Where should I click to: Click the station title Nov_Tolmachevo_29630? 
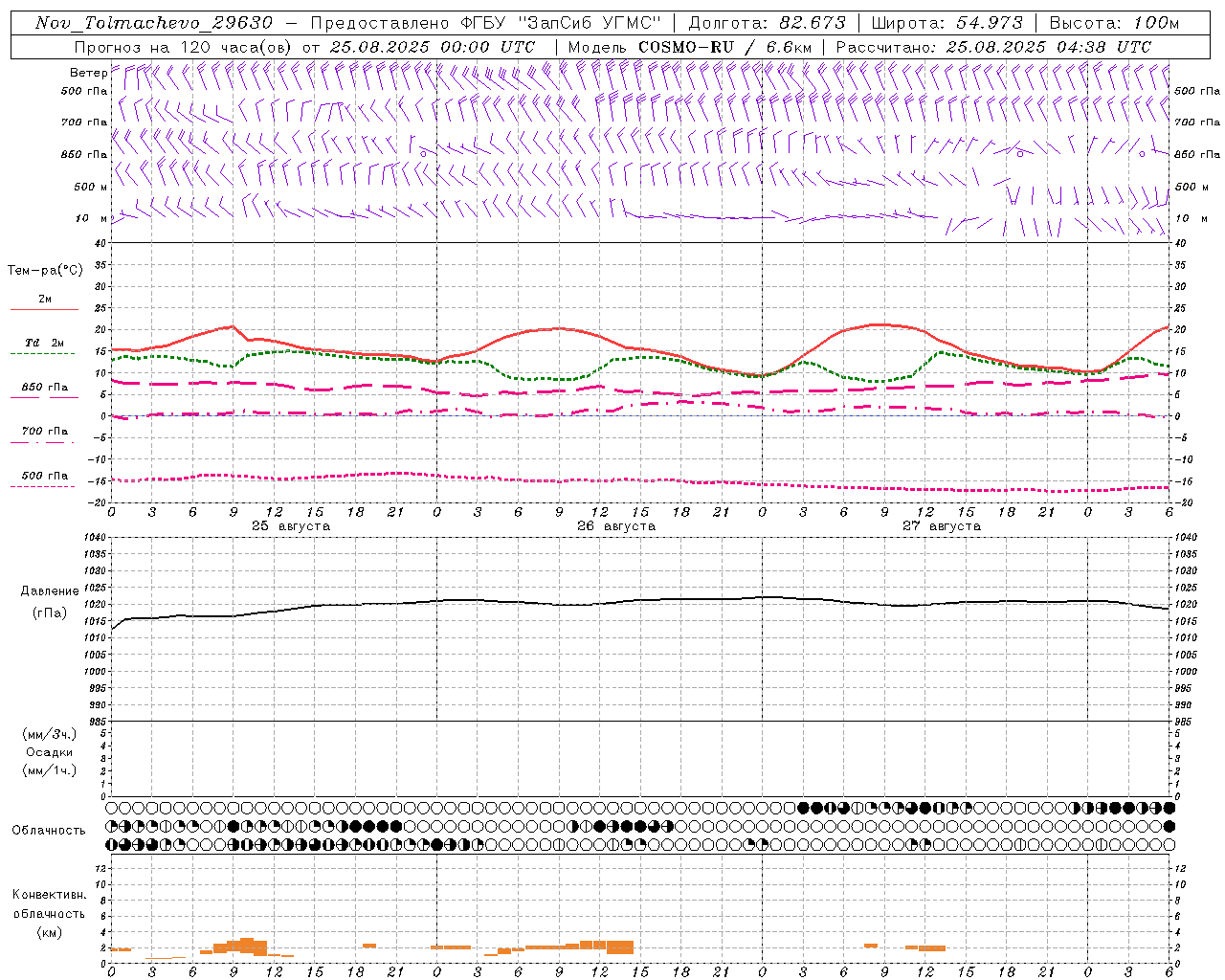pos(154,23)
